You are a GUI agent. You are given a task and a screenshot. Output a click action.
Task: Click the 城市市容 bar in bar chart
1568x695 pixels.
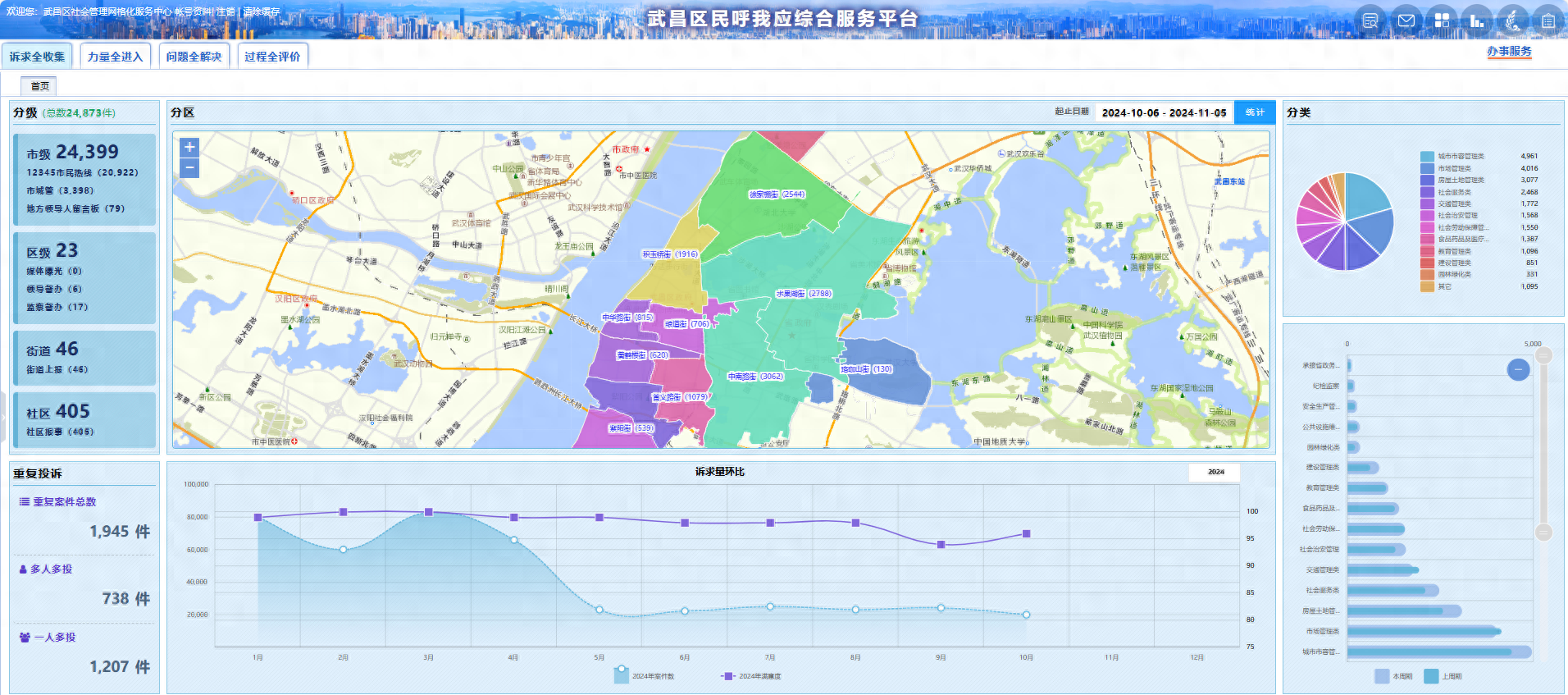click(x=1439, y=652)
